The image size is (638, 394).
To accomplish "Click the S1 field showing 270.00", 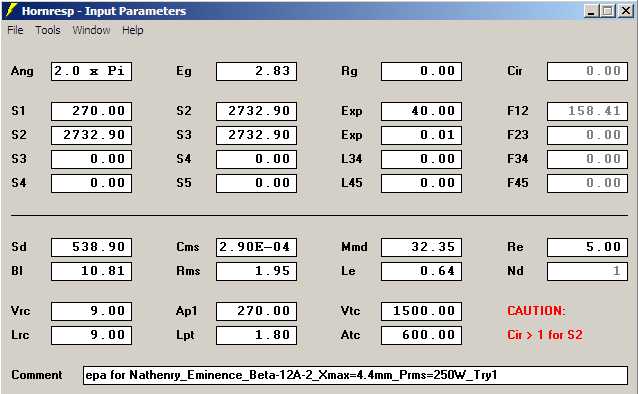I will (92, 111).
